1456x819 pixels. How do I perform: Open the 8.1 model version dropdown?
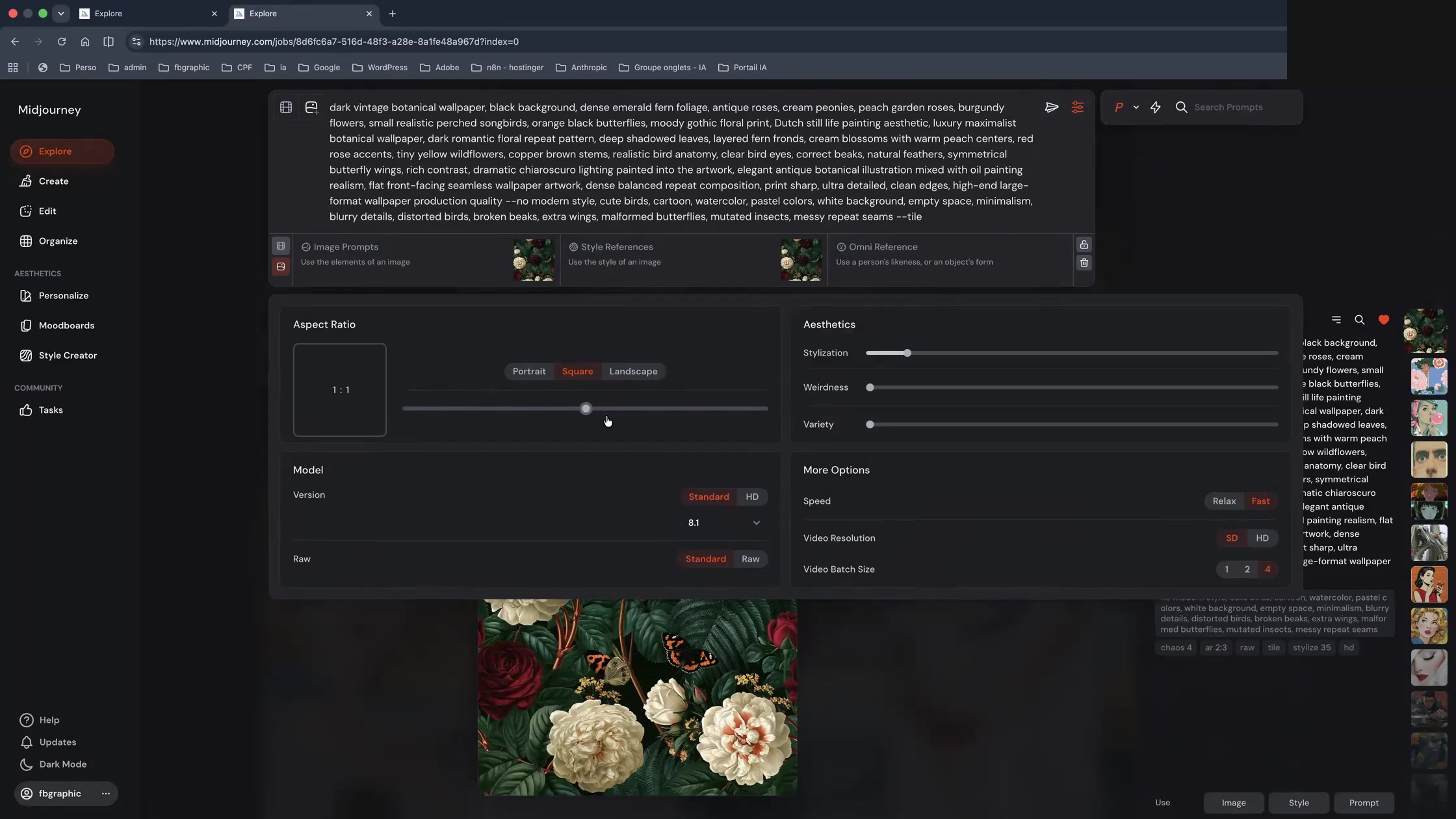724,523
